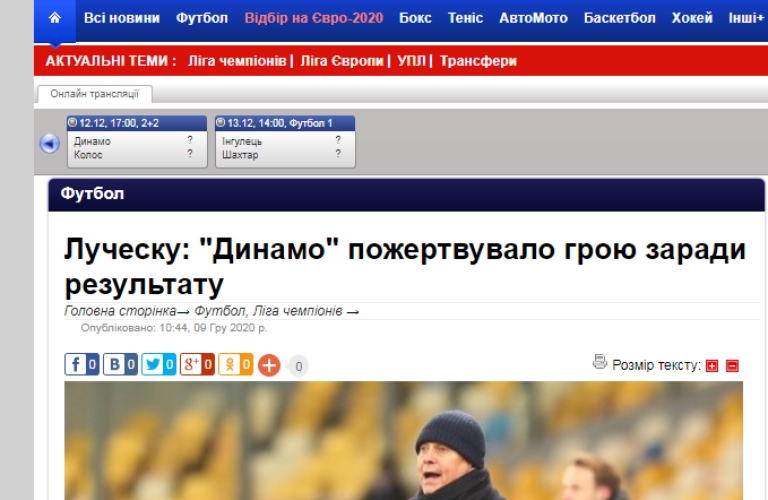768x500 pixels.
Task: Tweet this article via Twitter icon
Action: point(158,364)
